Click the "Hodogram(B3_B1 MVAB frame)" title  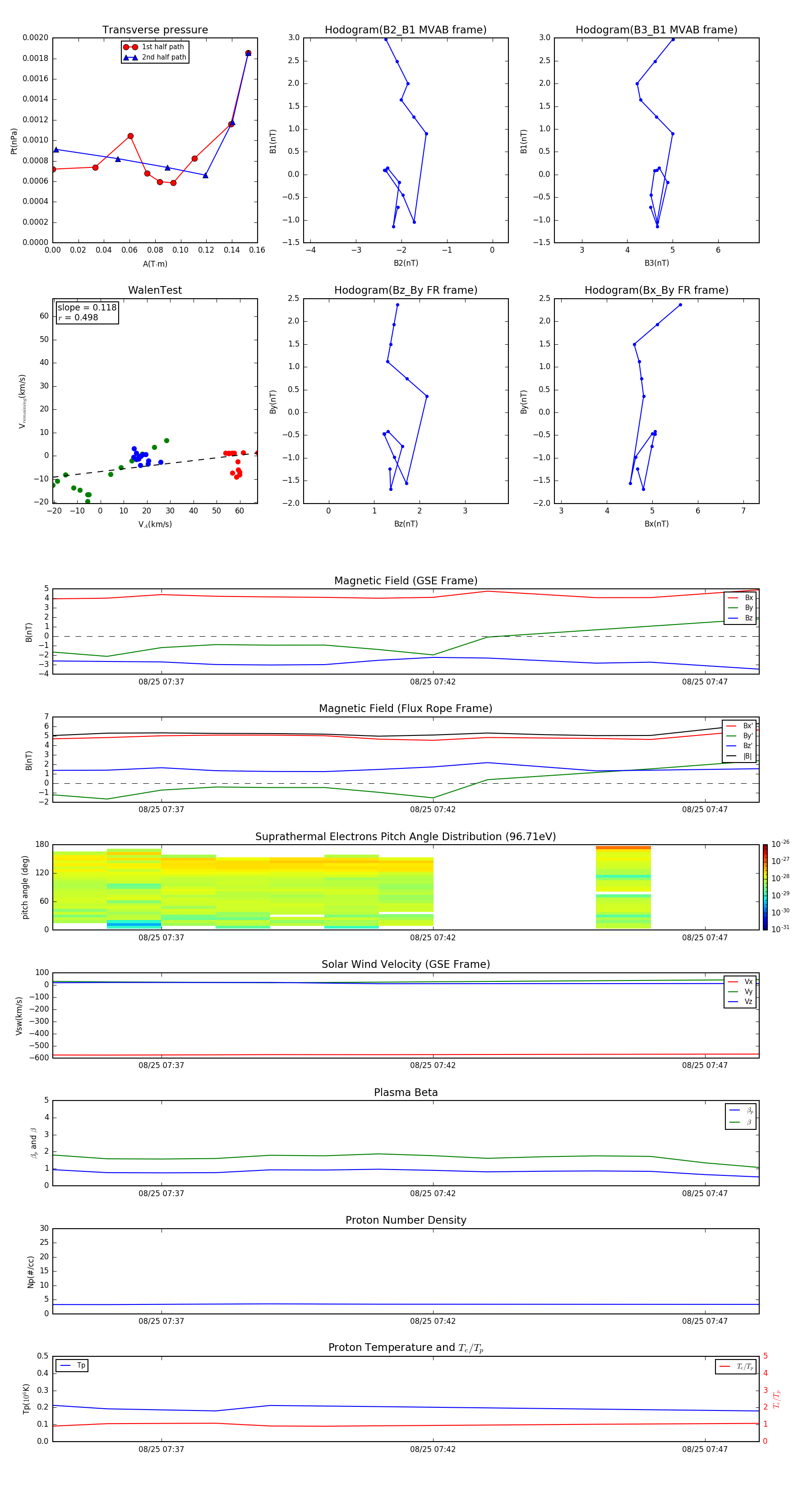coord(656,29)
